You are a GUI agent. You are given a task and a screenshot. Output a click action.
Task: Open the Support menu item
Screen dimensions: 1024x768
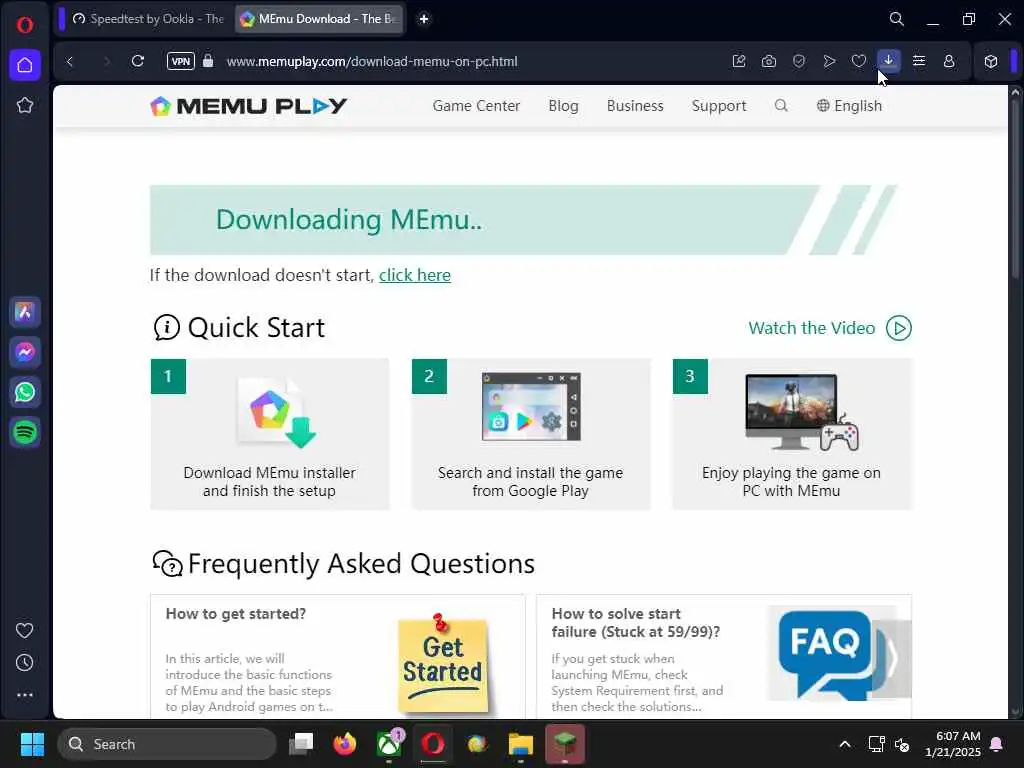719,106
